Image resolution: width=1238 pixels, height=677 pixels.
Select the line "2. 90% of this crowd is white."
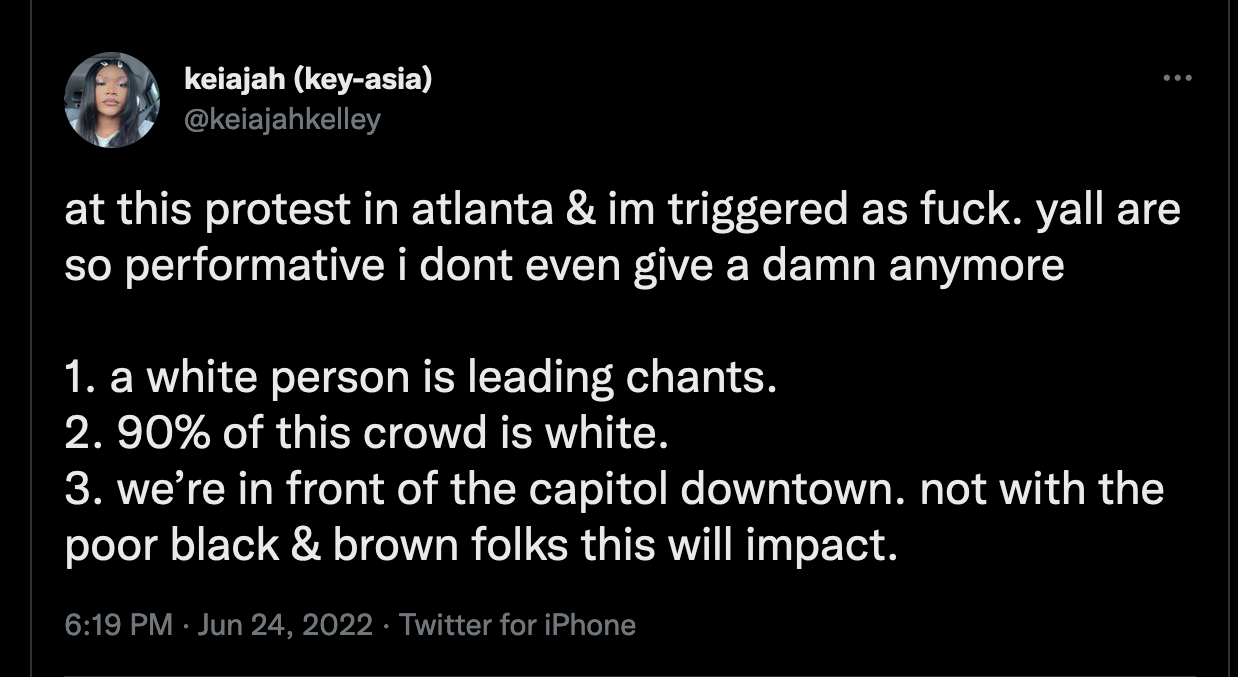(x=365, y=435)
